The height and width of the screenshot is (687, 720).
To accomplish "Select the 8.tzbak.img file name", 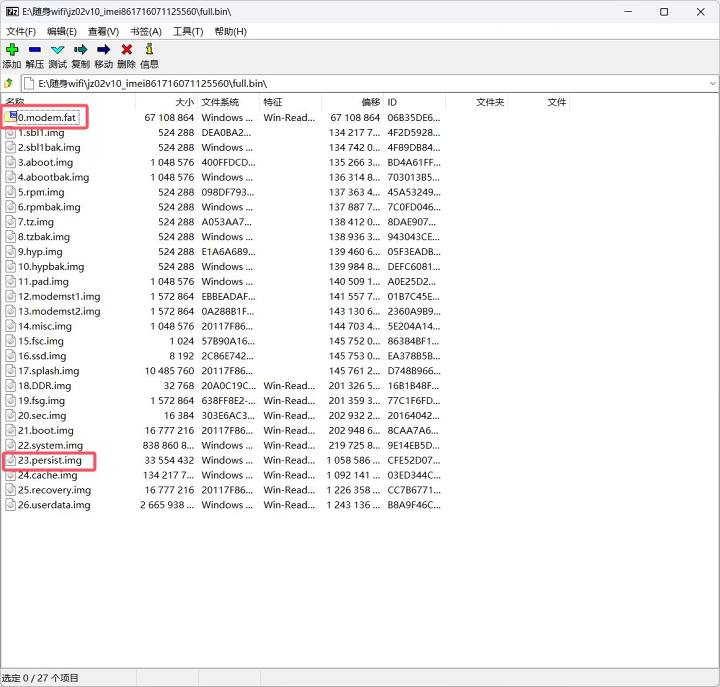I will point(44,237).
